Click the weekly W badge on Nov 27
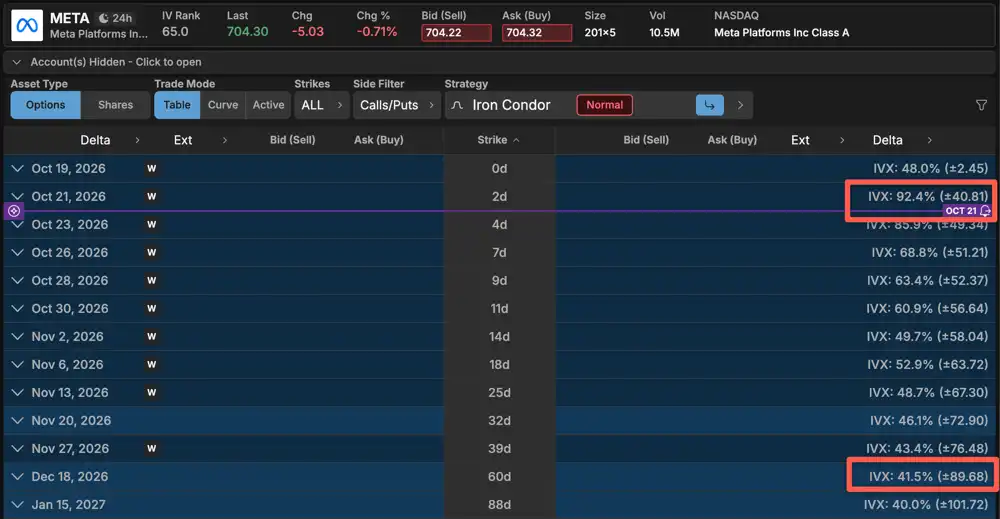Screen dimensions: 1000x519 [151, 449]
